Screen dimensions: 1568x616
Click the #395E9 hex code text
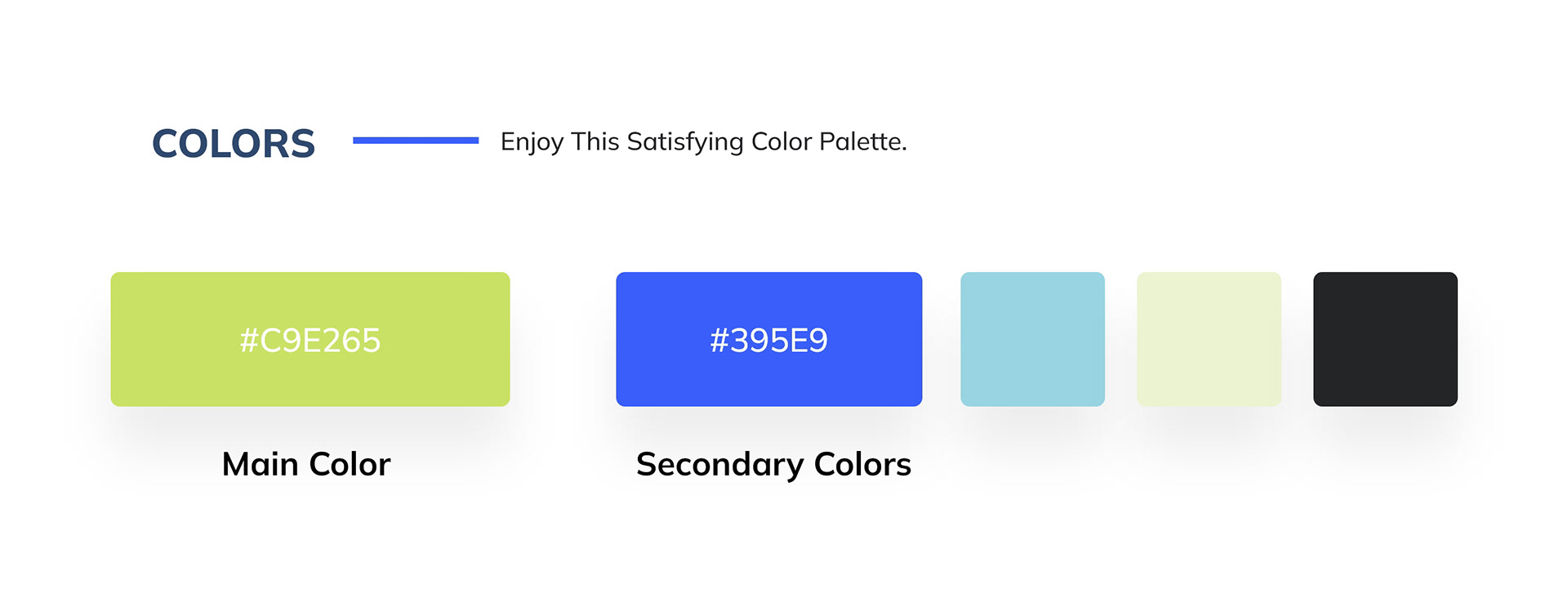coord(768,341)
